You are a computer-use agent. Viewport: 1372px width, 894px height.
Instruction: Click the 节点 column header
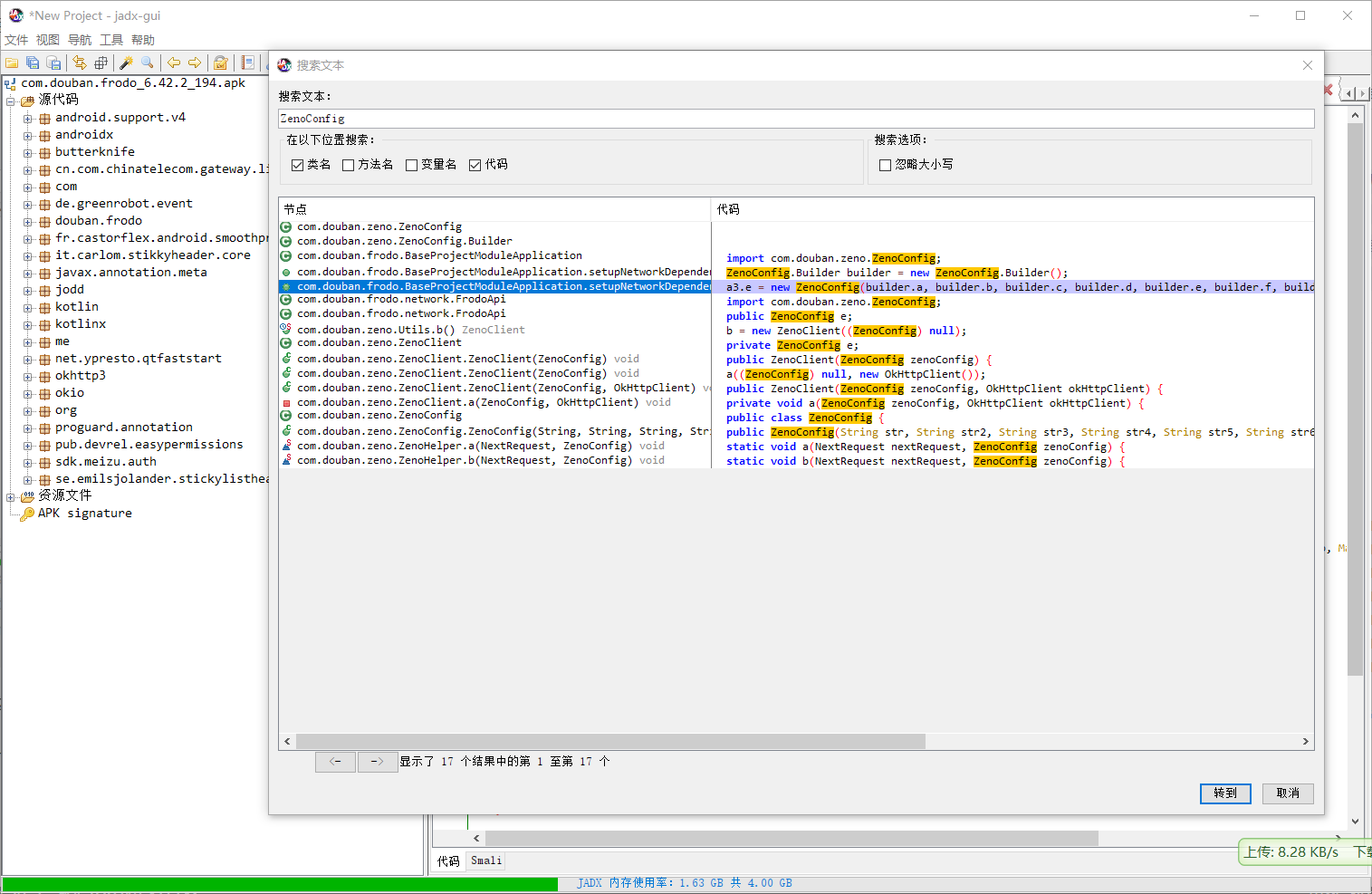coord(494,209)
